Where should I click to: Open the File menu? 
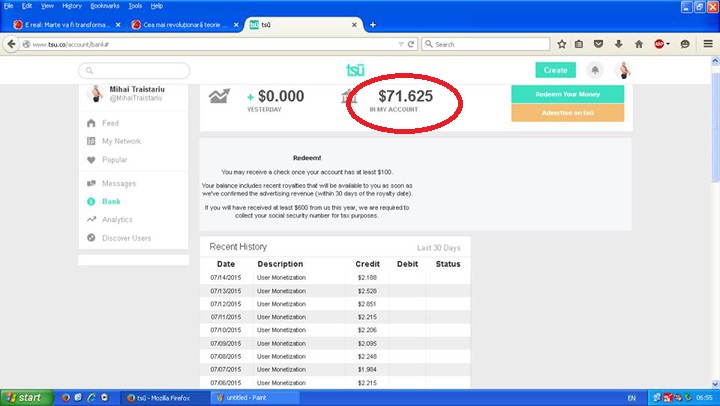pyautogui.click(x=8, y=6)
